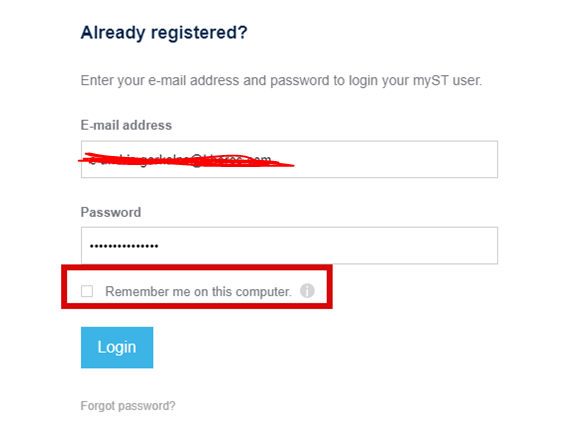Click the red highlight box around Remember me

[197, 287]
